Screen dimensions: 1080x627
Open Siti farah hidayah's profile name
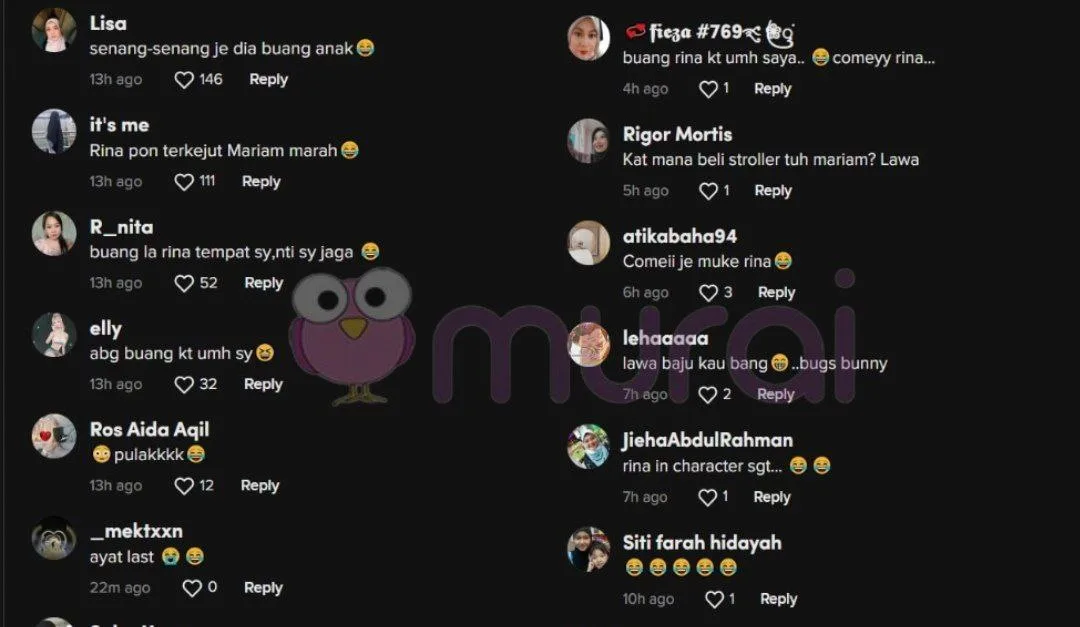702,543
